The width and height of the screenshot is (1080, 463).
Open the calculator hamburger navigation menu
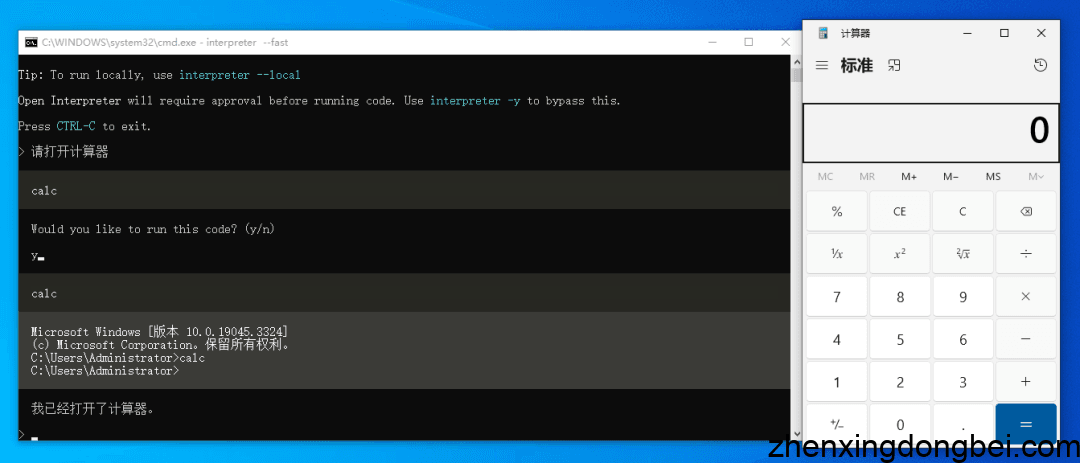(x=822, y=65)
